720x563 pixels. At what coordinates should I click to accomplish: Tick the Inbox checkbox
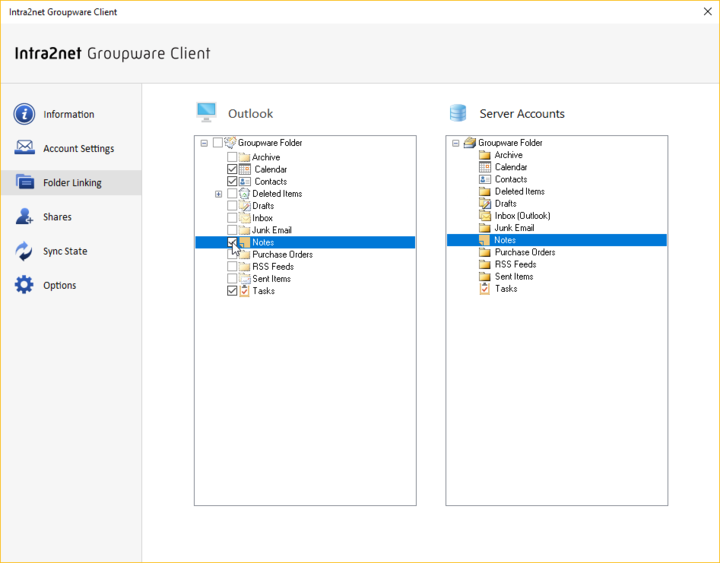point(232,218)
